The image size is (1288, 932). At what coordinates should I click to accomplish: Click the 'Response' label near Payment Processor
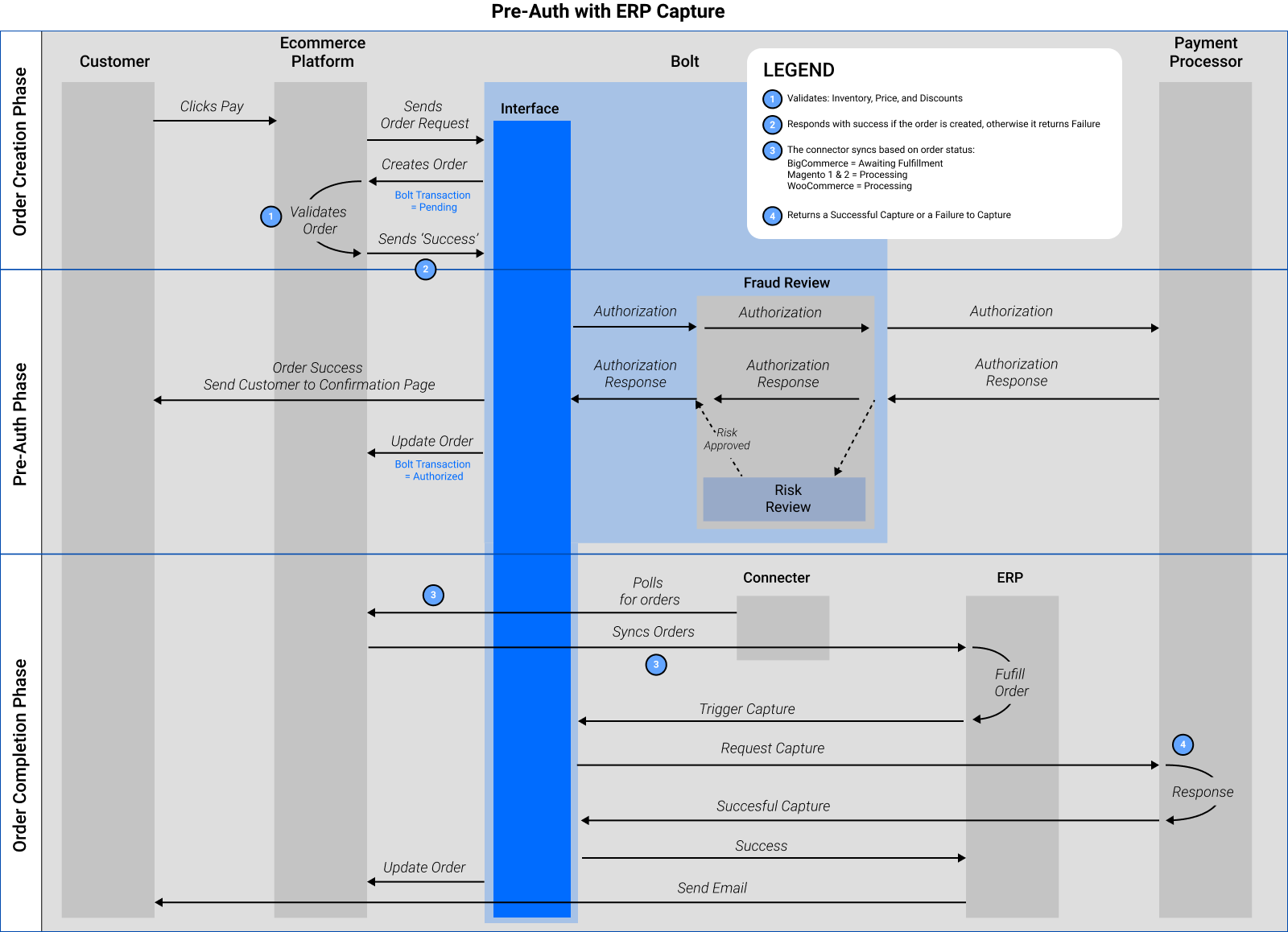point(1203,792)
